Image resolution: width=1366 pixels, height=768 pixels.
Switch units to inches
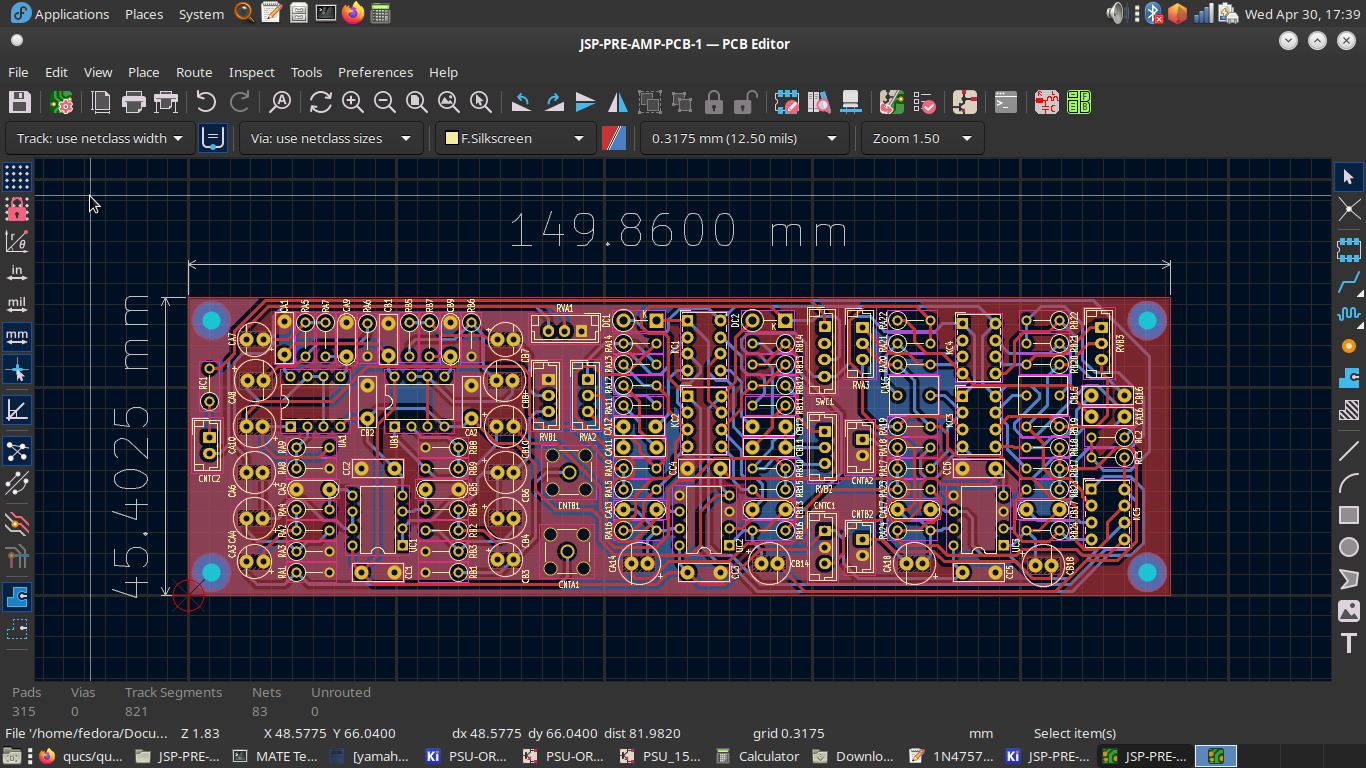[17, 273]
